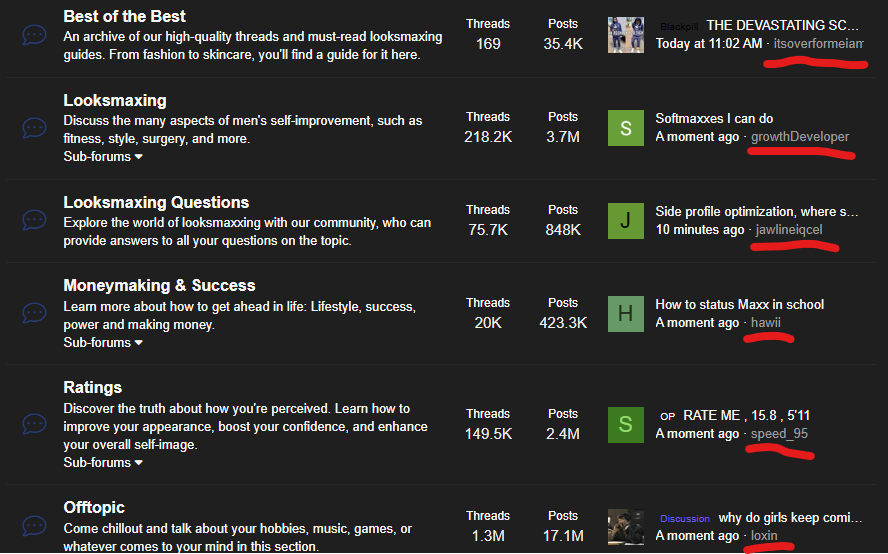Click the Best of the Best forum chat icon
This screenshot has height=554, width=888.
[x=34, y=35]
